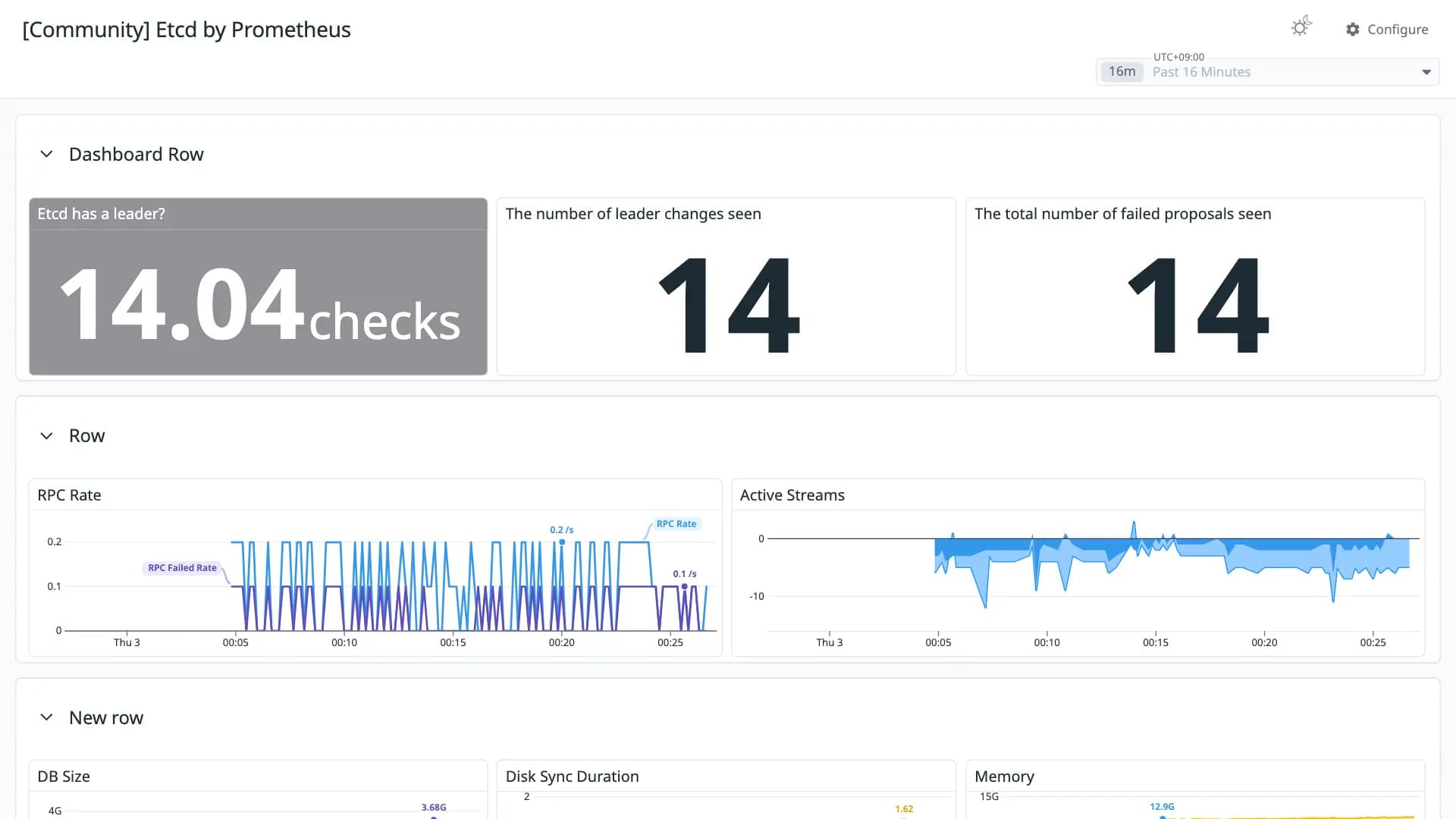Click the Dashboard Row heading
The image size is (1456, 819).
pos(136,154)
